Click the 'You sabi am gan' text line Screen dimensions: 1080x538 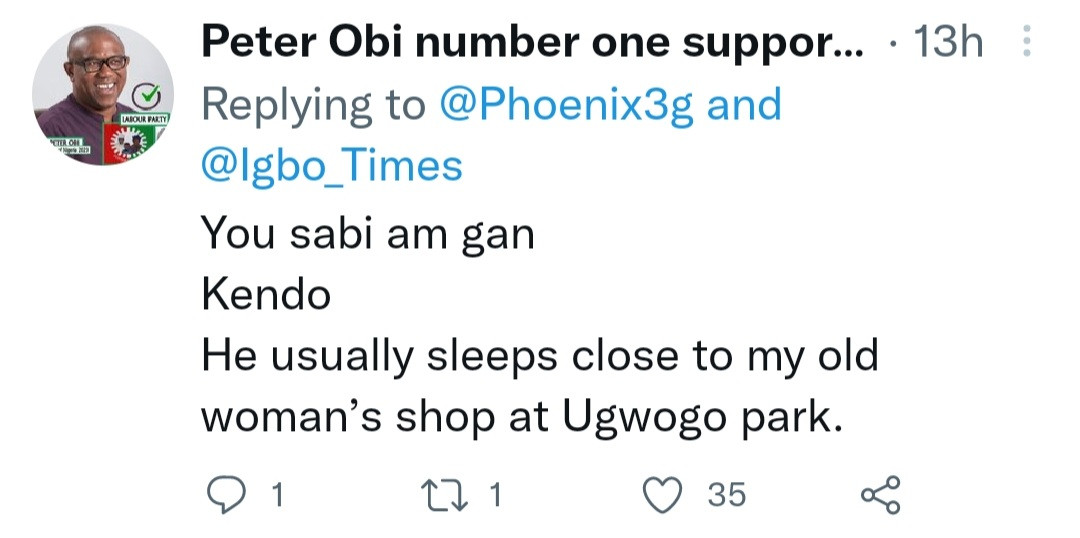(368, 234)
